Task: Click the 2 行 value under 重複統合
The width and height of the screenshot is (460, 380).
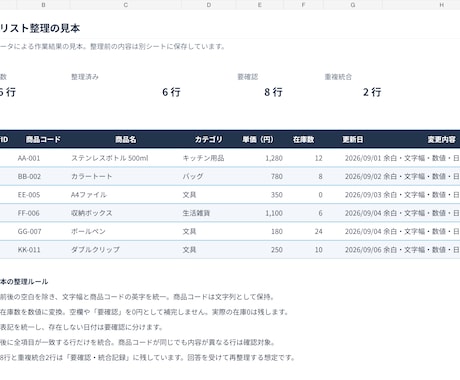Action: (372, 92)
